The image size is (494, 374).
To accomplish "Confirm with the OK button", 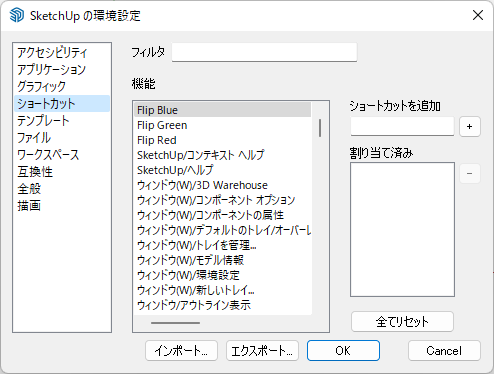I will pyautogui.click(x=343, y=351).
